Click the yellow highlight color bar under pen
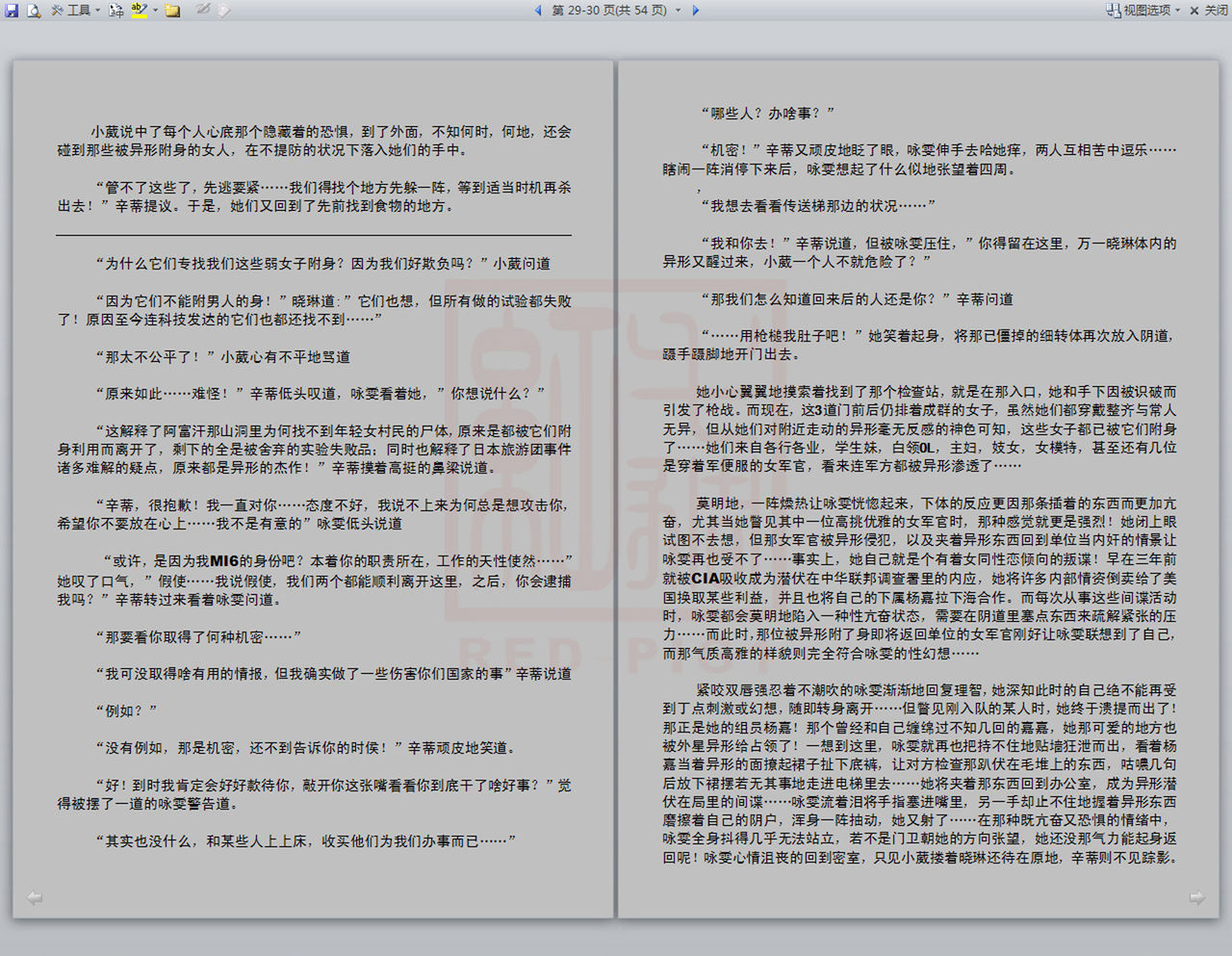The image size is (1232, 956). point(139,16)
